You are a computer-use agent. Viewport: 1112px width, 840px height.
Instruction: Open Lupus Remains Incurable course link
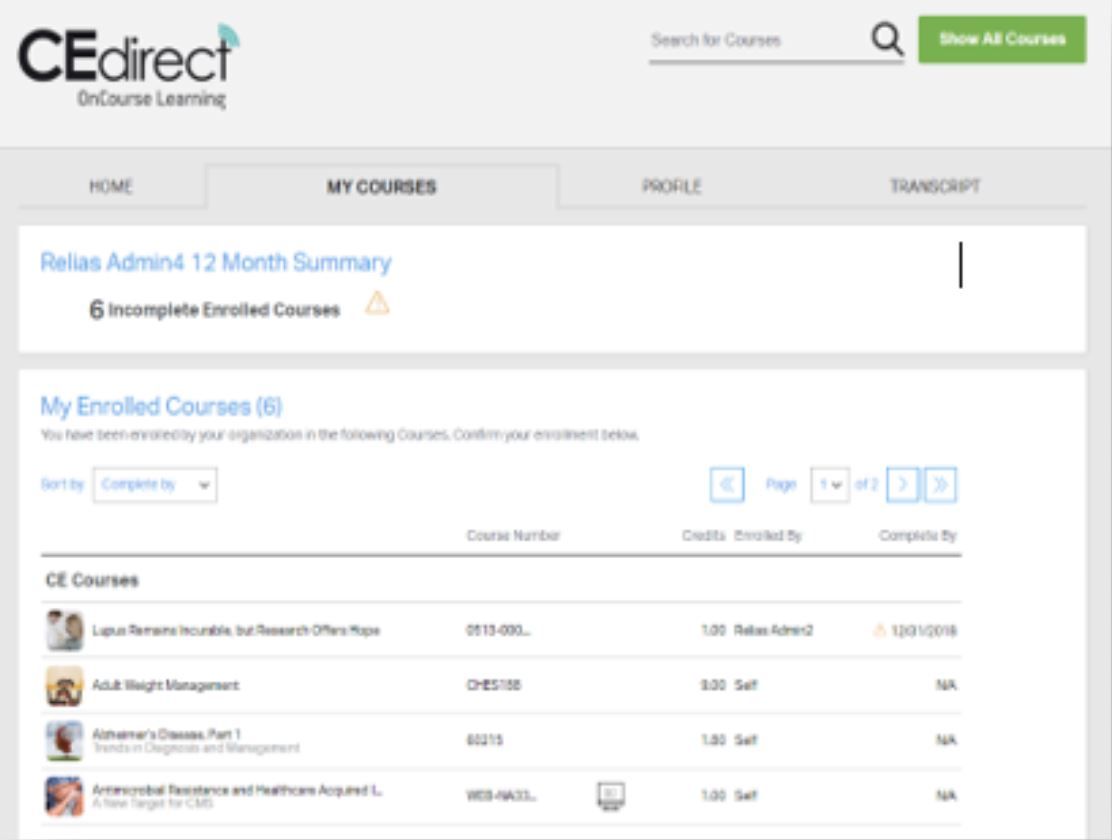tap(236, 630)
